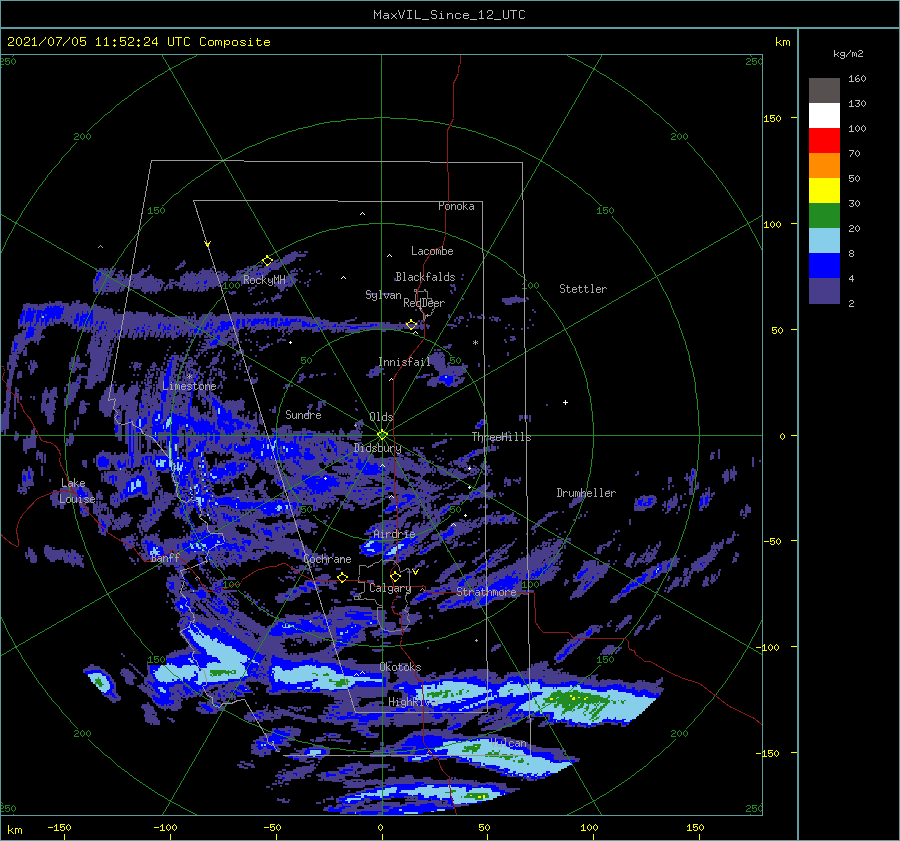Click the Calgary city label
The height and width of the screenshot is (841, 900).
coord(390,588)
